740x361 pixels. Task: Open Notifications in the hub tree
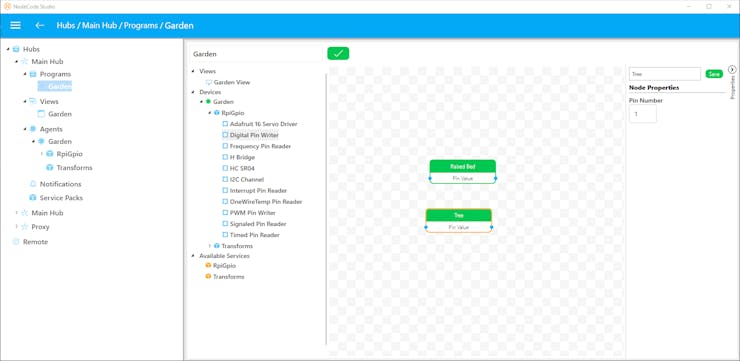click(60, 184)
